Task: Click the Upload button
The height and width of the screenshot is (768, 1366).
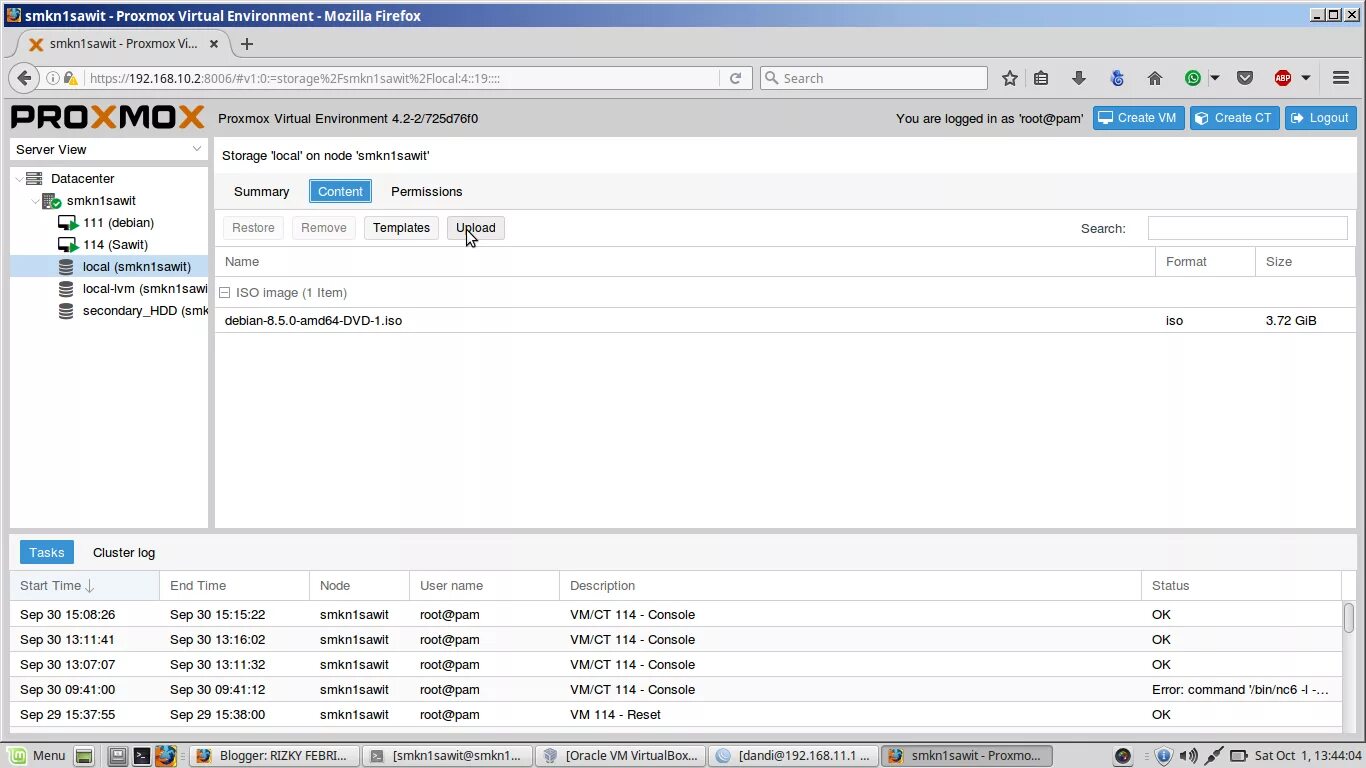Action: 476,227
